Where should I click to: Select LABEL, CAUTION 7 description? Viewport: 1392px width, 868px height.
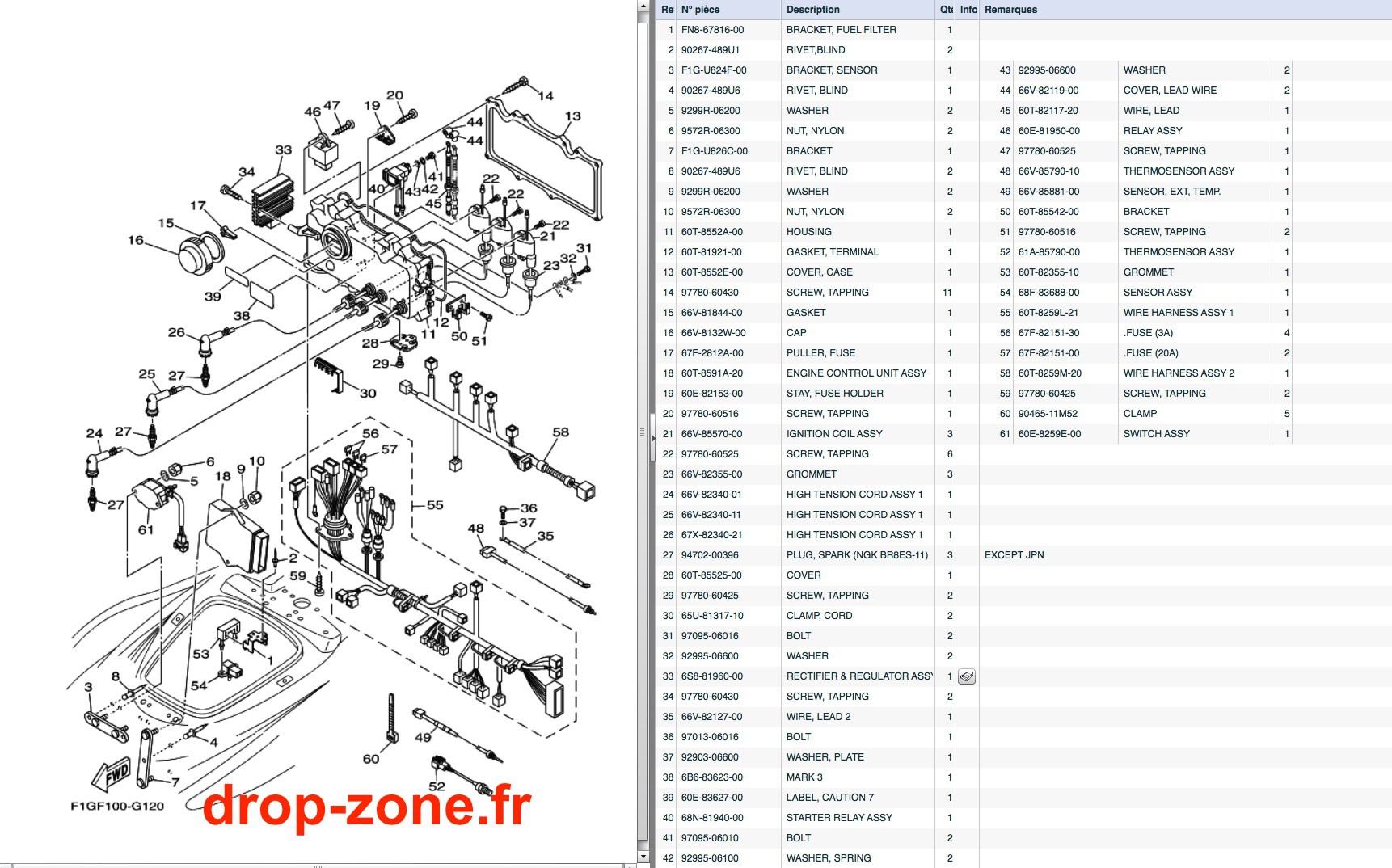pyautogui.click(x=829, y=798)
